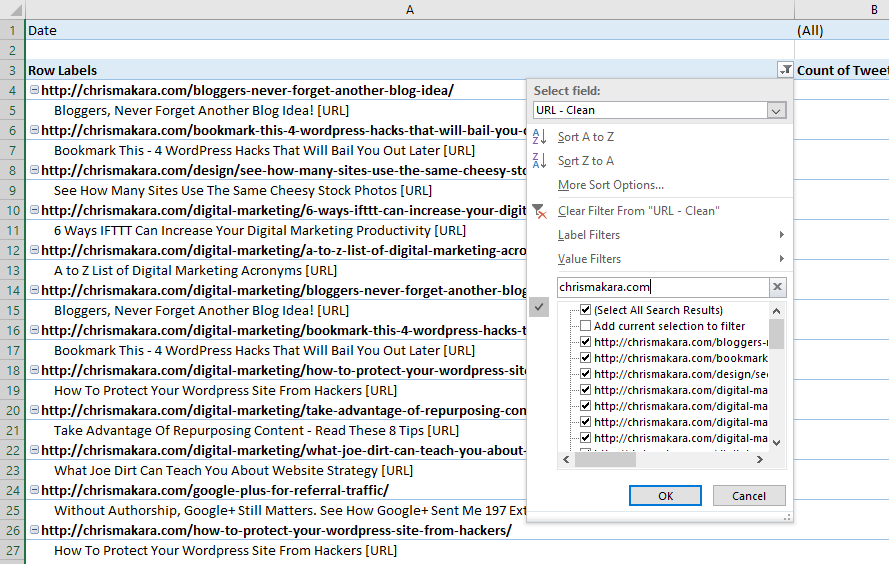The height and width of the screenshot is (564, 889).
Task: Click the Sort A to Z icon
Action: click(x=539, y=137)
